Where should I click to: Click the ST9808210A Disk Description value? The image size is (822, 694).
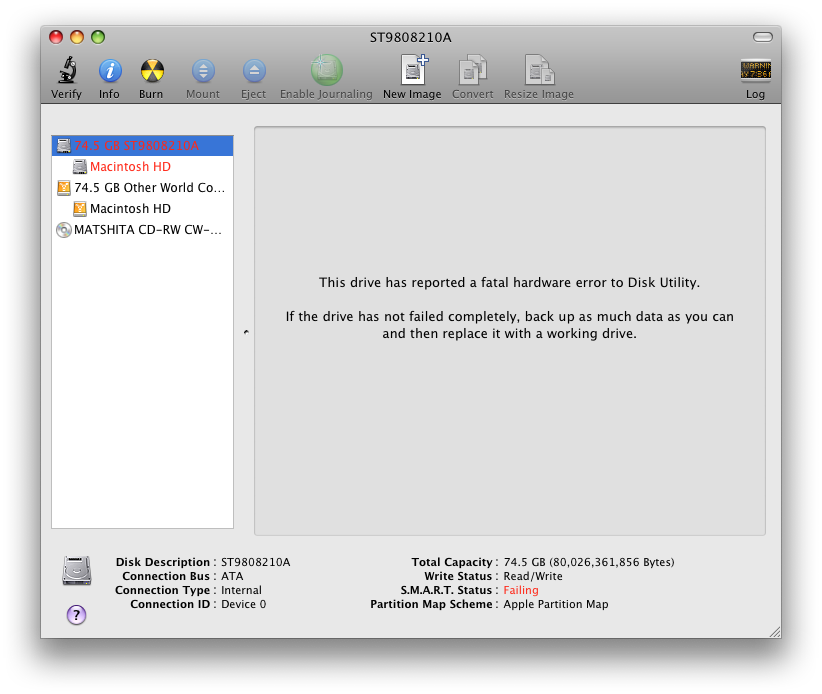255,562
